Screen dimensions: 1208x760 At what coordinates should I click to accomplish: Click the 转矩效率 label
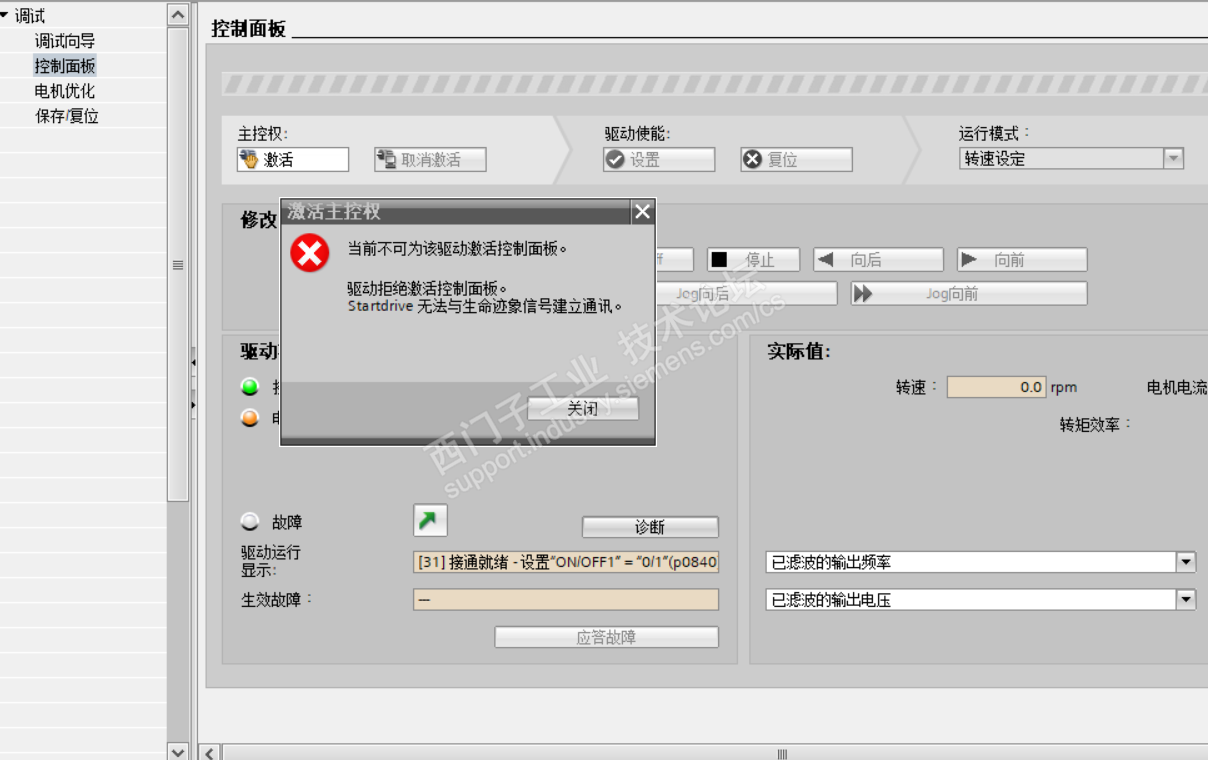[1096, 425]
